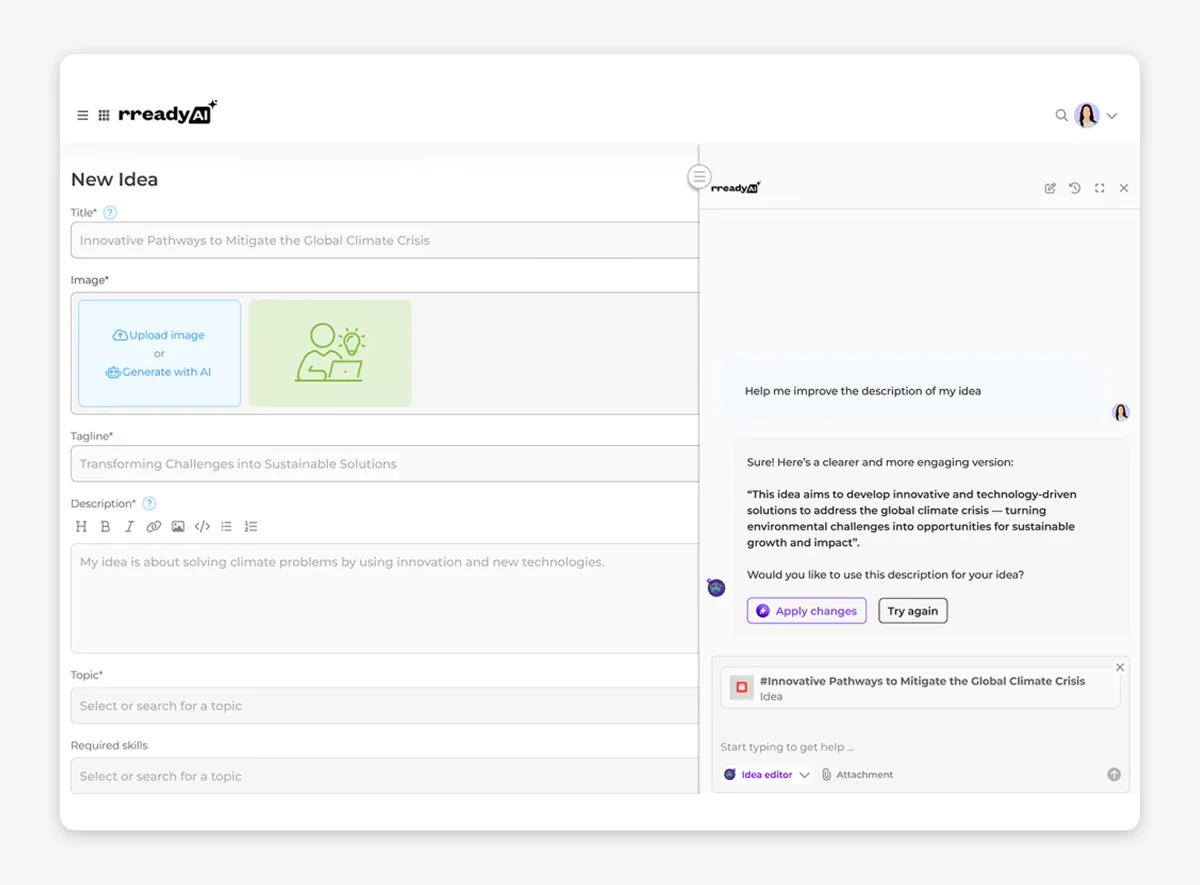Image resolution: width=1200 pixels, height=885 pixels.
Task: Expand the user profile chevron menu
Action: (1112, 116)
